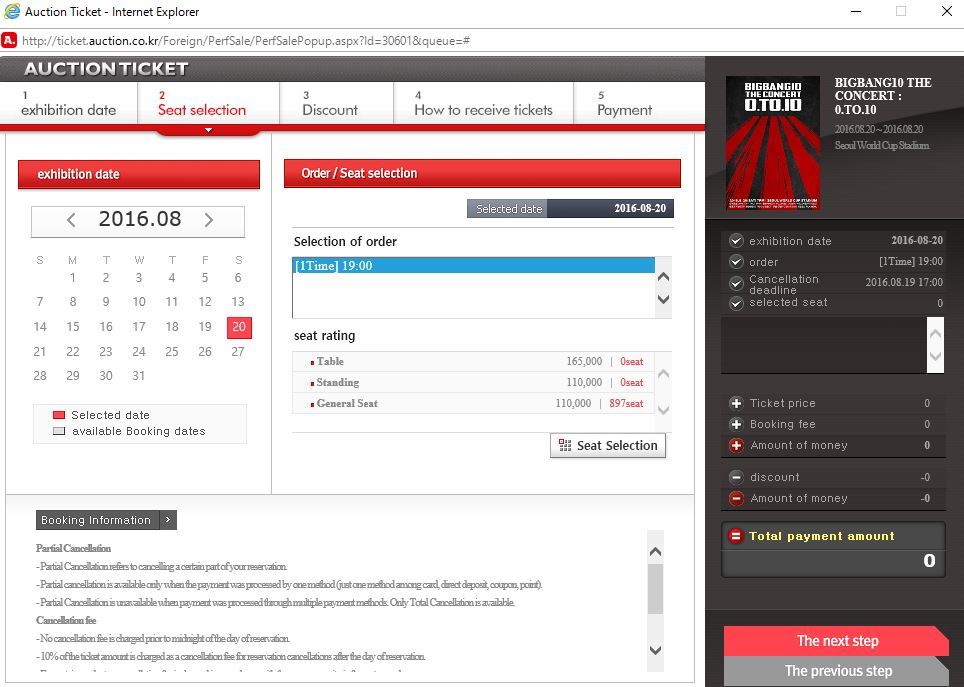
Task: Click check icon beside selected seat
Action: (736, 303)
